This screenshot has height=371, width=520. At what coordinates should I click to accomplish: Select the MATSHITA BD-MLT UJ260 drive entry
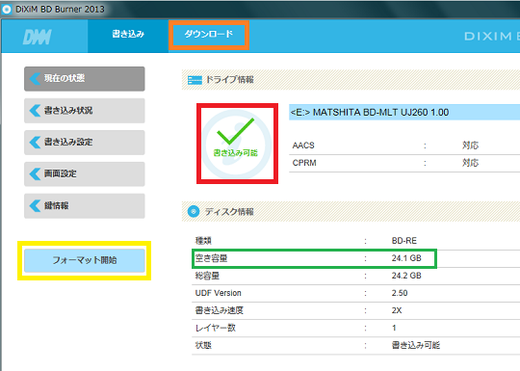[x=404, y=112]
